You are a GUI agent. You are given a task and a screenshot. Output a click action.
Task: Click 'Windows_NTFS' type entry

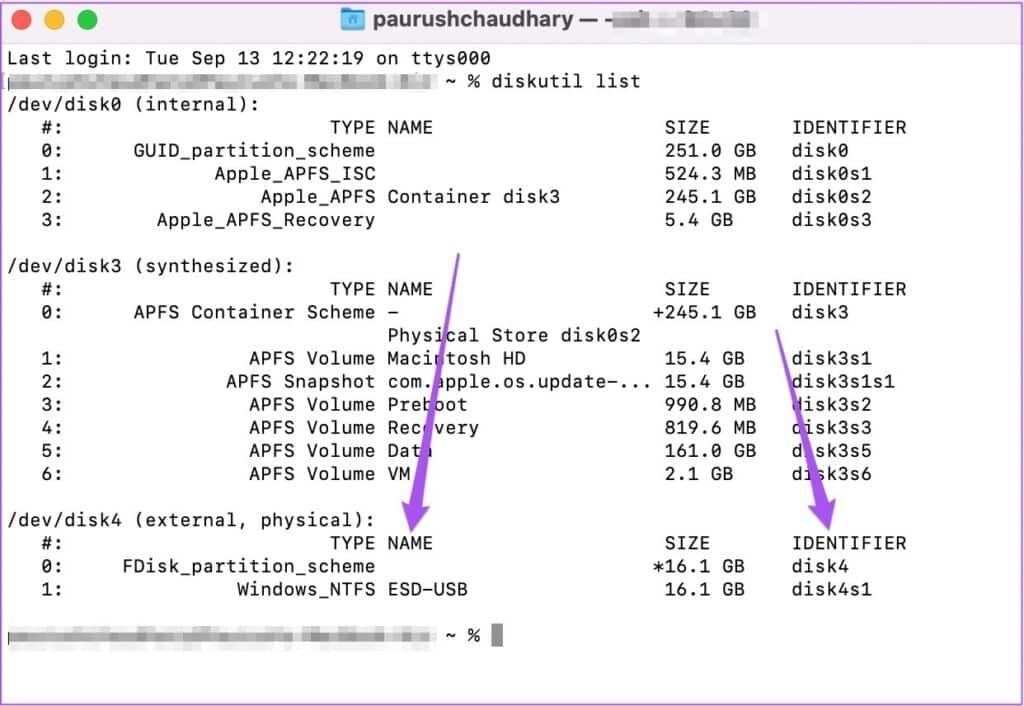tap(306, 589)
